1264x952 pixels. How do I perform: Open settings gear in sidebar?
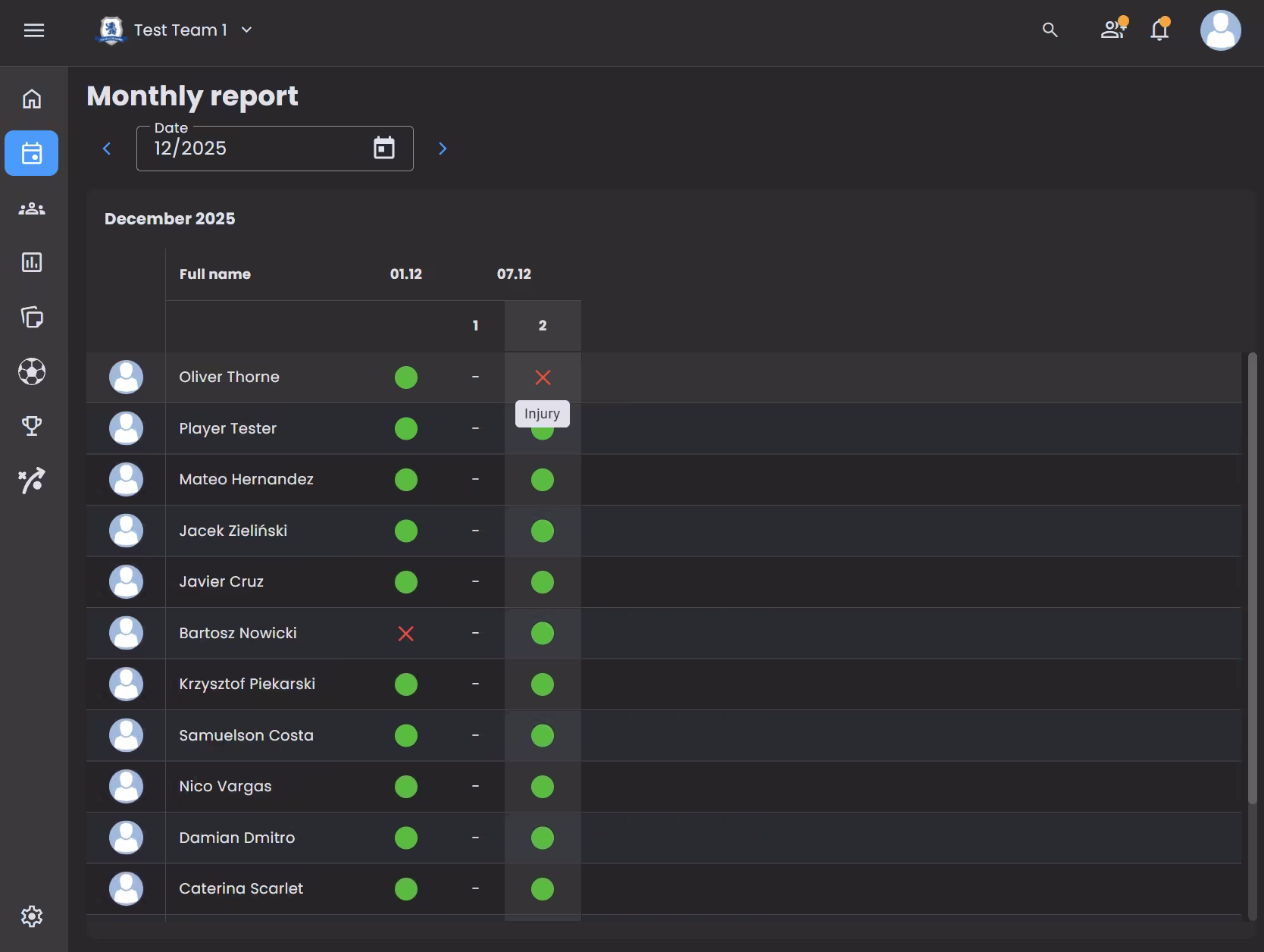click(32, 916)
